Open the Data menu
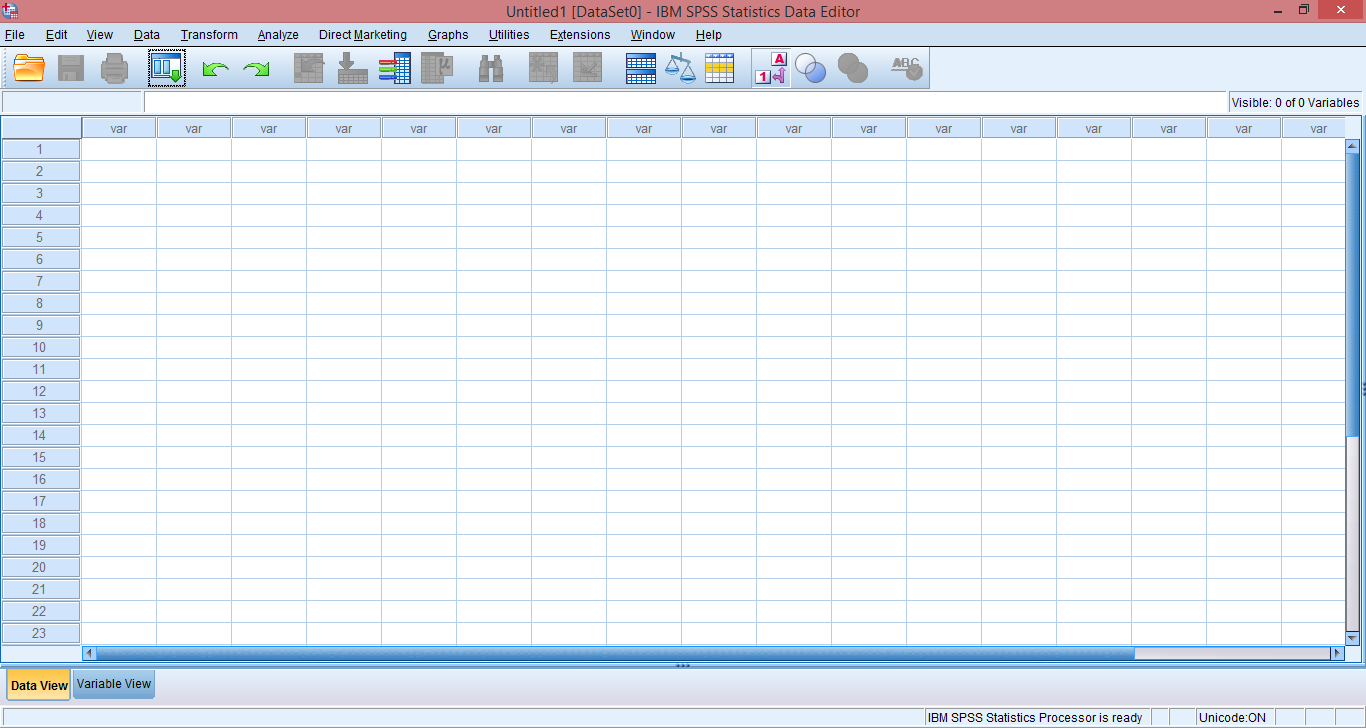 point(147,35)
